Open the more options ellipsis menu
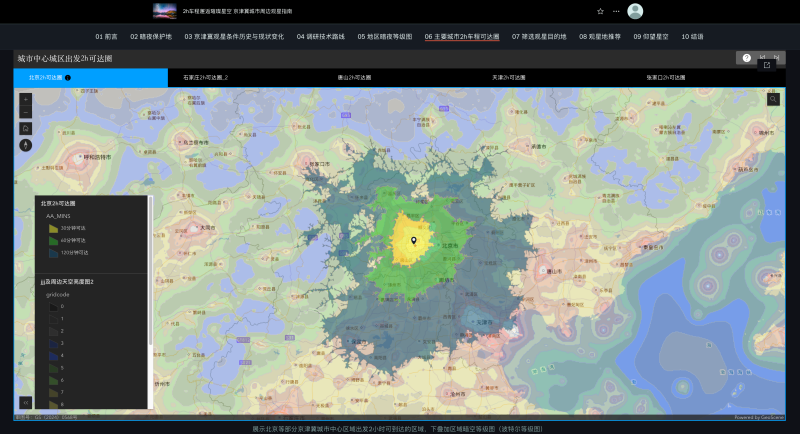Screen dimensions: 800x434 616,11
